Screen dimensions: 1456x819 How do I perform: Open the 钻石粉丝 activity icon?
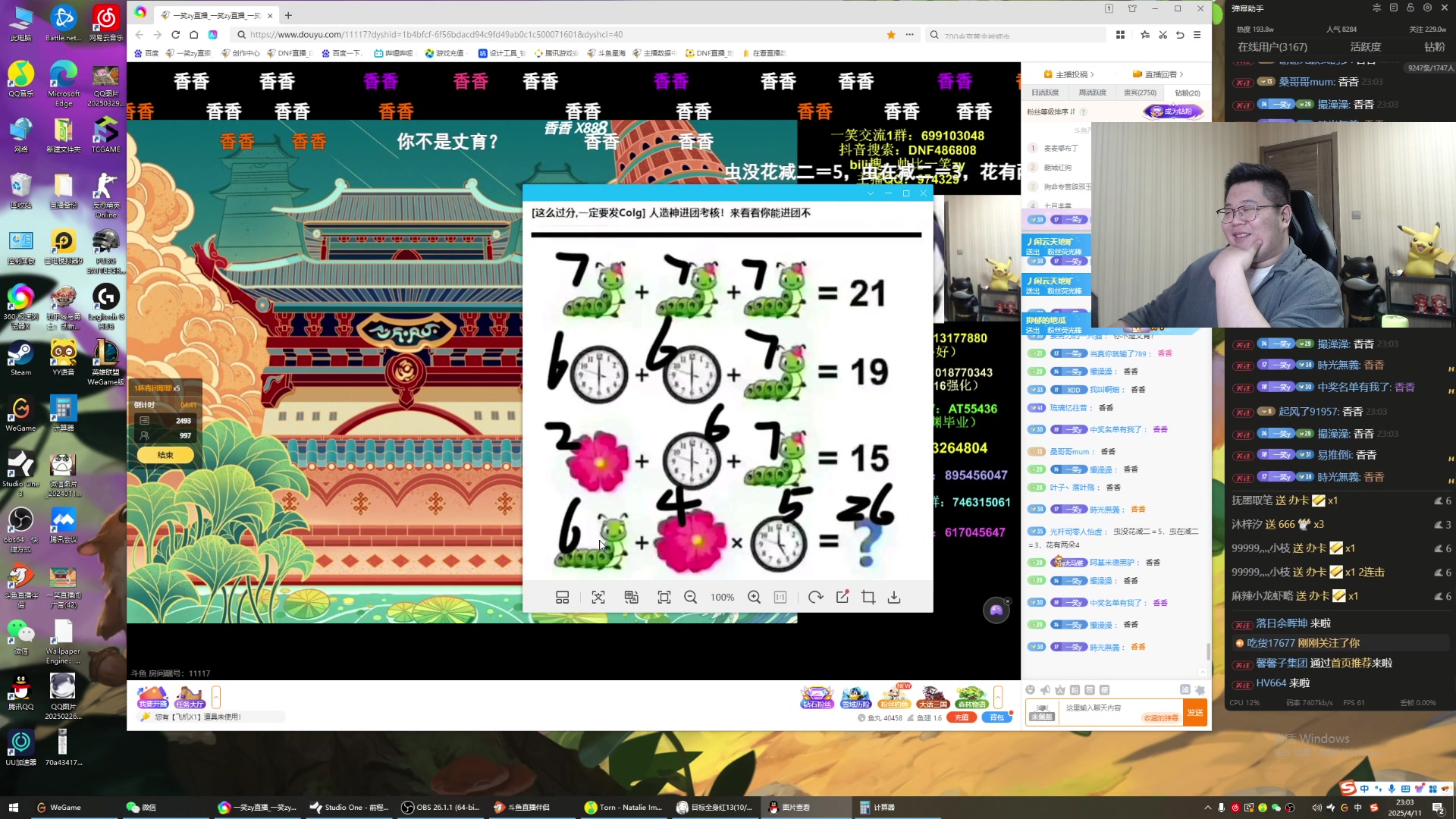[x=817, y=698]
